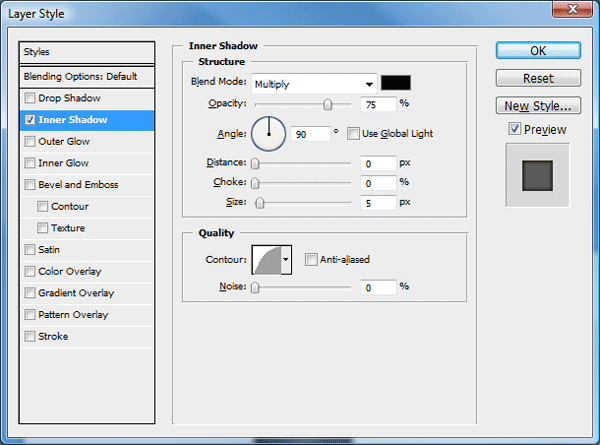
Task: Click the Size slider handle
Action: click(x=260, y=203)
